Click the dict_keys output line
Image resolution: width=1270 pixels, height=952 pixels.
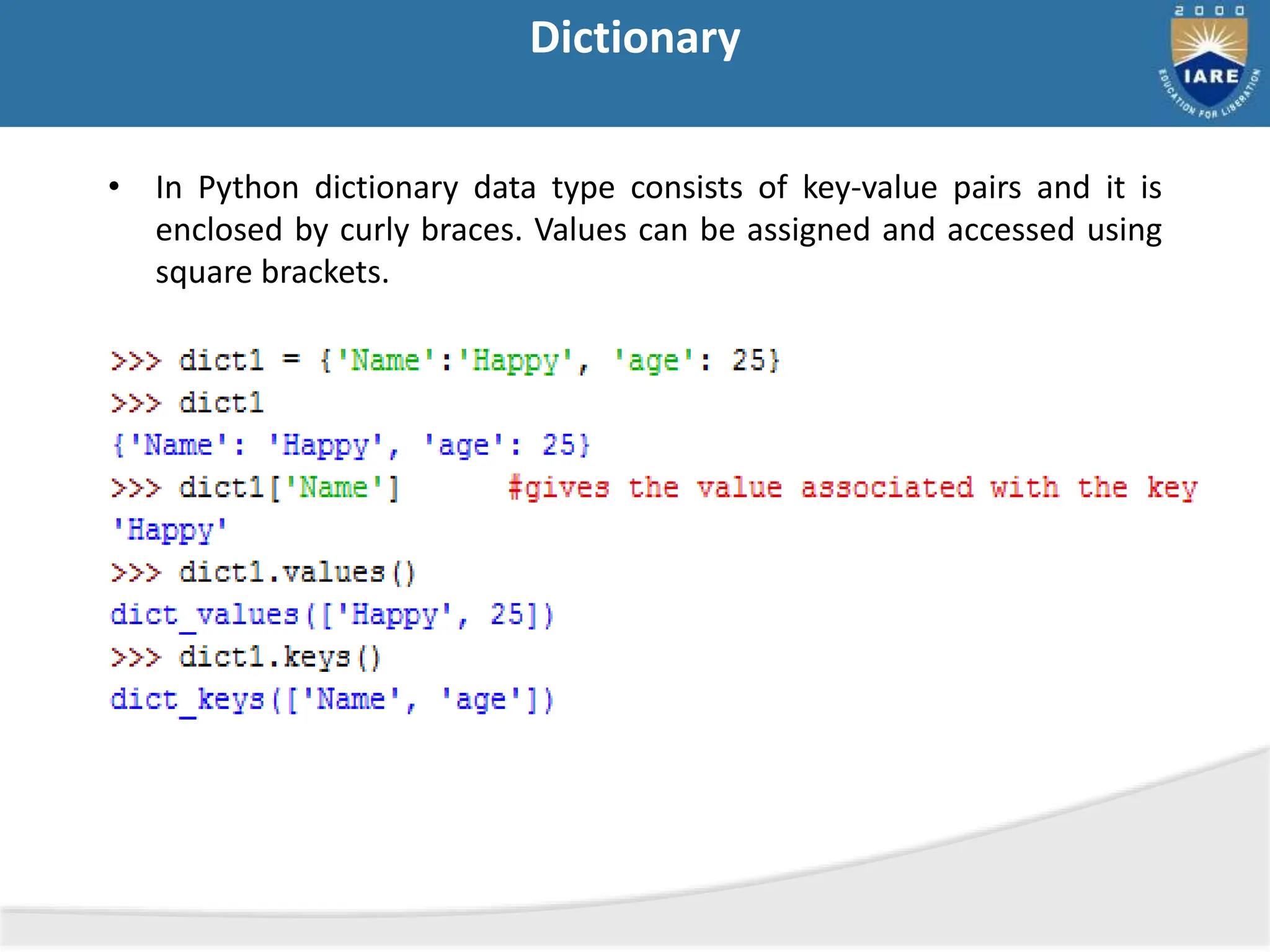click(331, 700)
